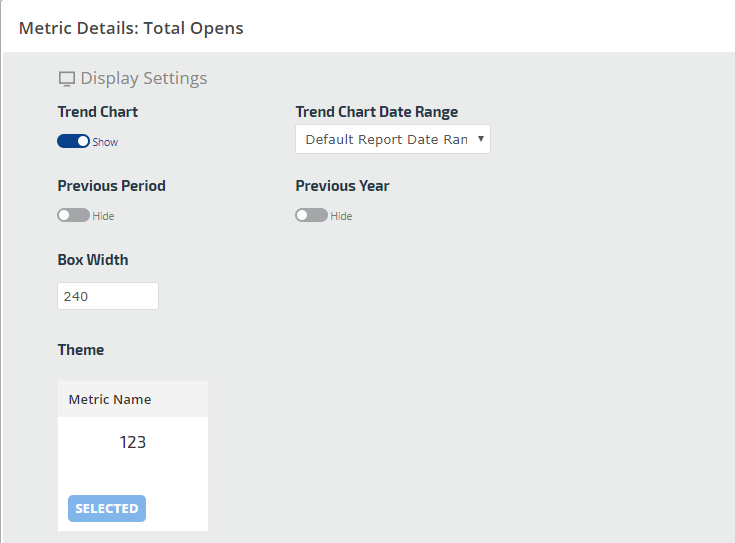The width and height of the screenshot is (735, 543).
Task: Click the Theme section label
Action: 81,350
